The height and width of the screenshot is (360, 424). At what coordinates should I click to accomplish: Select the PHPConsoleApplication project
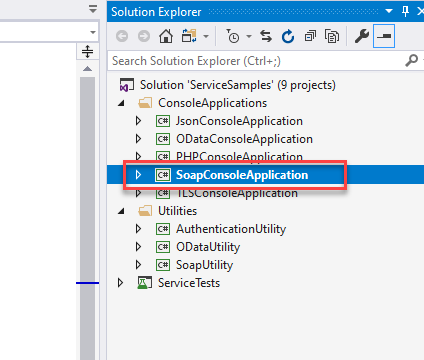[x=239, y=156]
